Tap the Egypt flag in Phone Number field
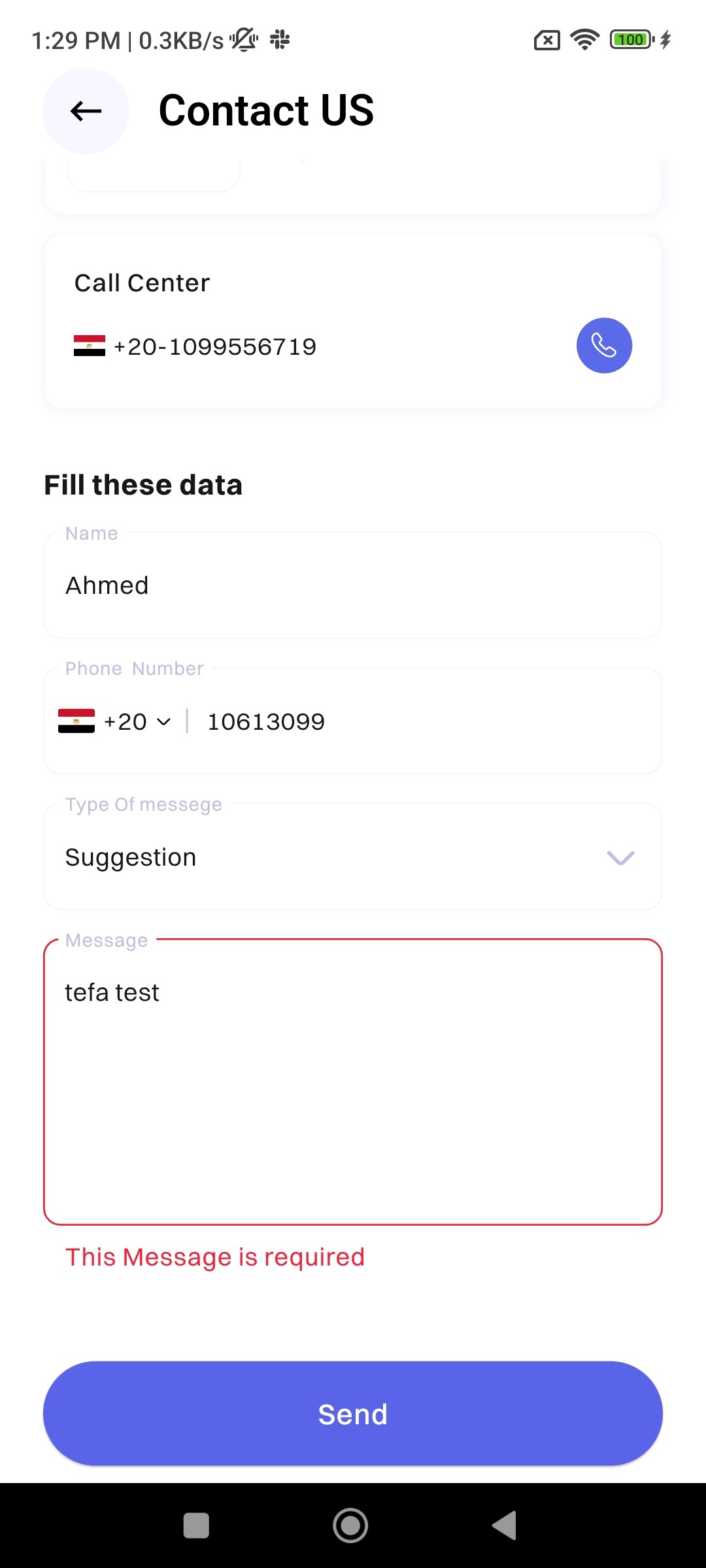 [x=76, y=721]
